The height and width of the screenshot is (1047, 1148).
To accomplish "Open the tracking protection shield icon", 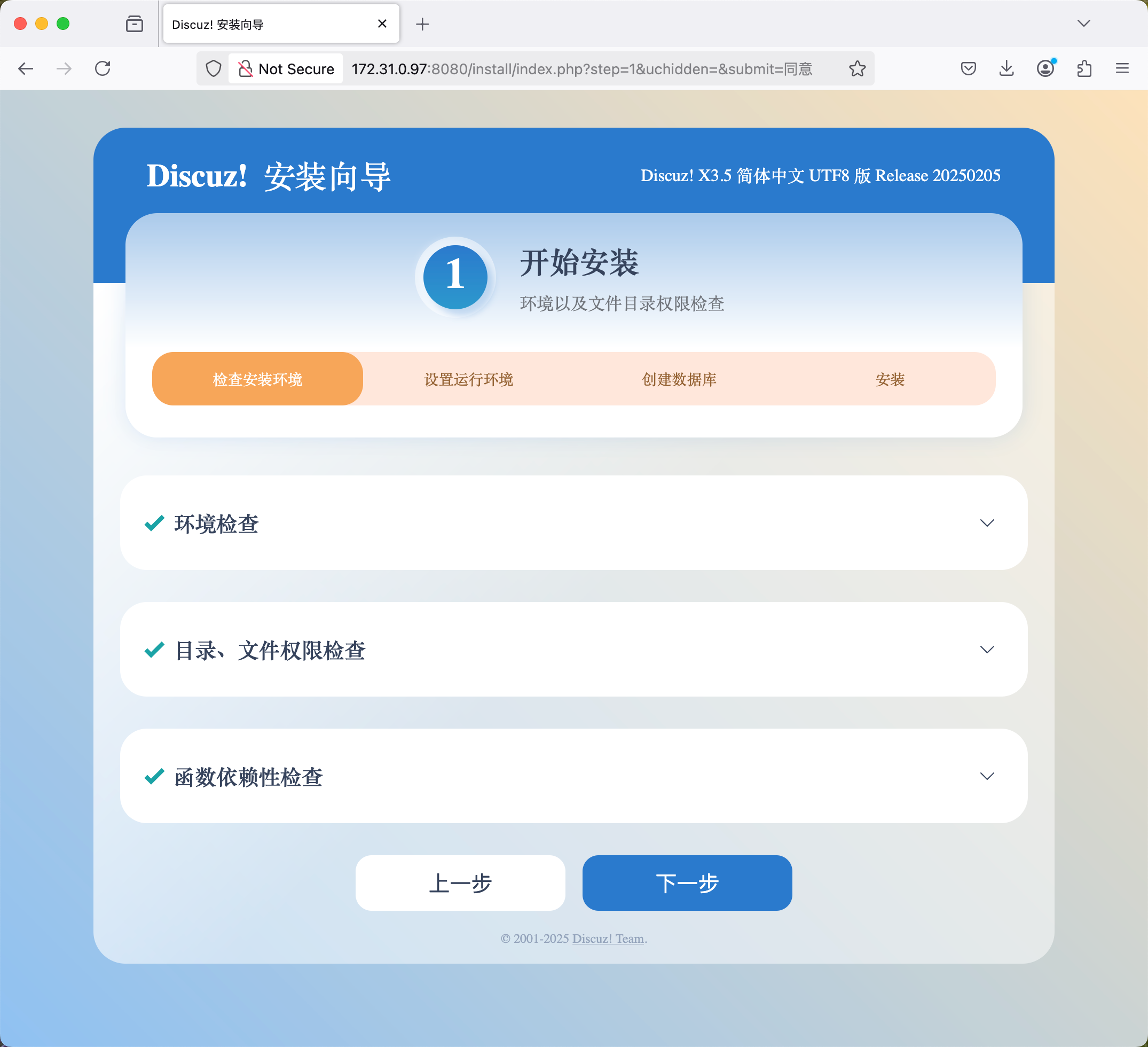I will [x=214, y=69].
